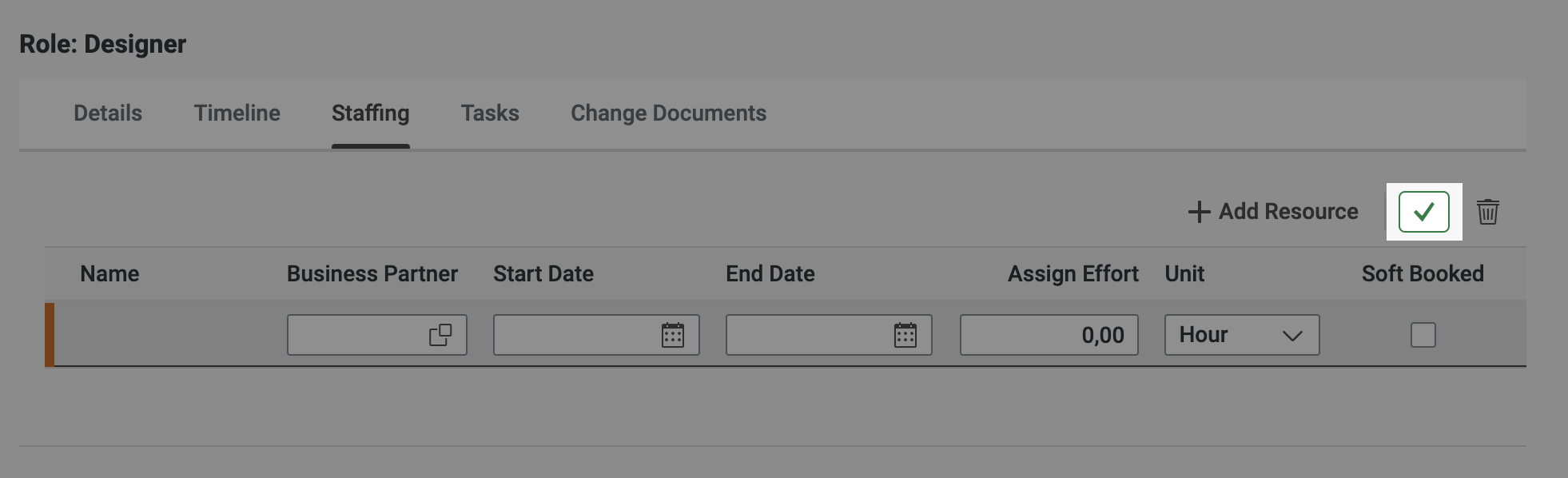The width and height of the screenshot is (1568, 478).
Task: Click the Unit dropdown chevron arrow
Action: point(1292,336)
